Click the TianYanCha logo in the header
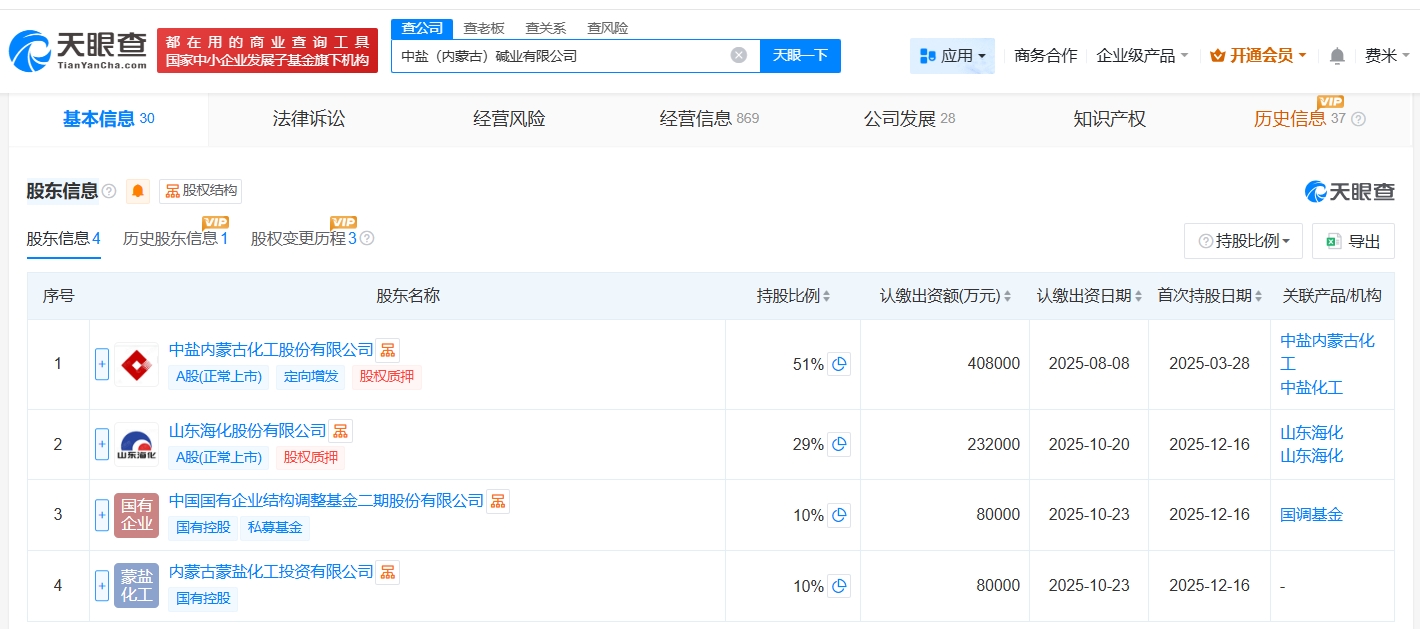Screen dimensions: 1420x629 (x=78, y=51)
